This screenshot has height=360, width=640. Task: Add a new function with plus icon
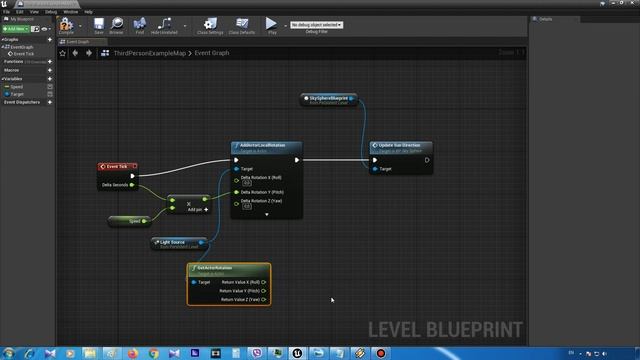click(x=50, y=62)
